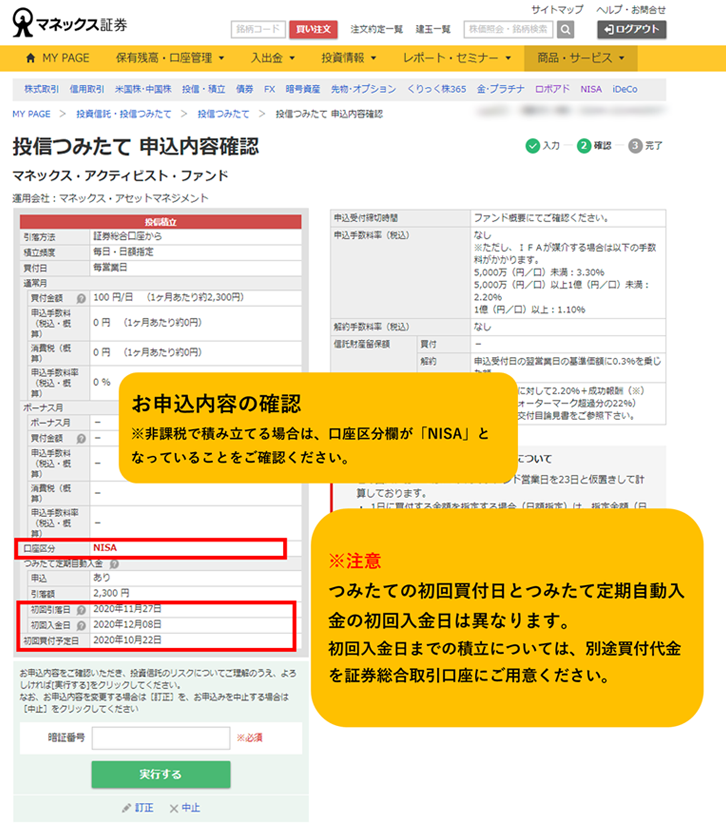Click help icon next to 初回入金日
726x834 pixels.
(x=81, y=625)
